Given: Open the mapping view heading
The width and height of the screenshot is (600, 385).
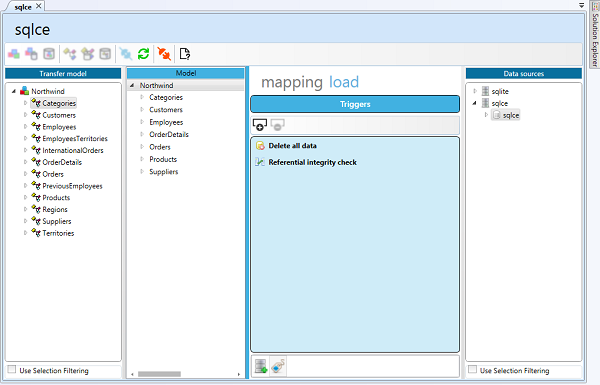Looking at the screenshot, I should (292, 82).
